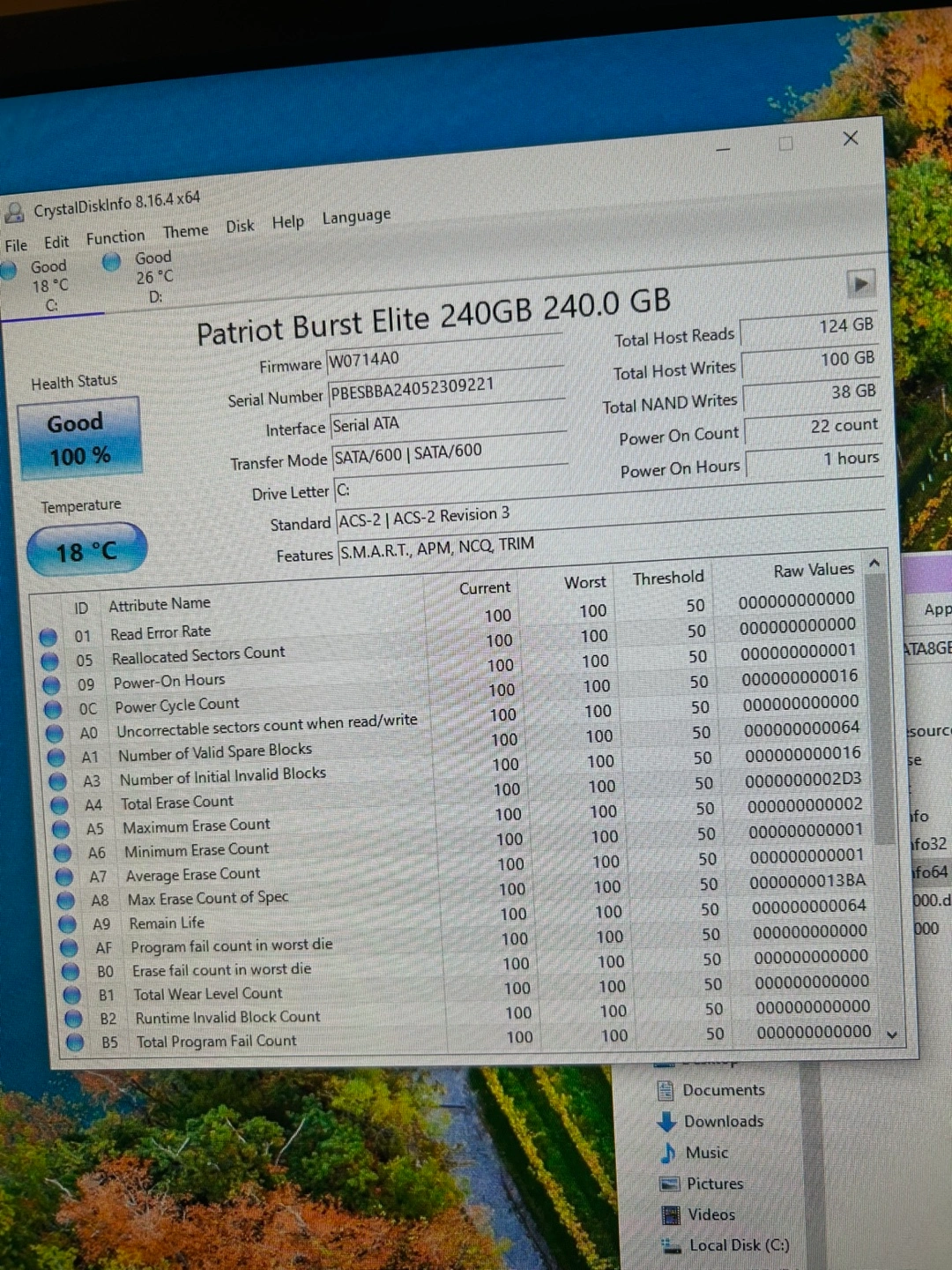952x1270 pixels.
Task: Click raw value 0000000013BA
Action: click(807, 881)
